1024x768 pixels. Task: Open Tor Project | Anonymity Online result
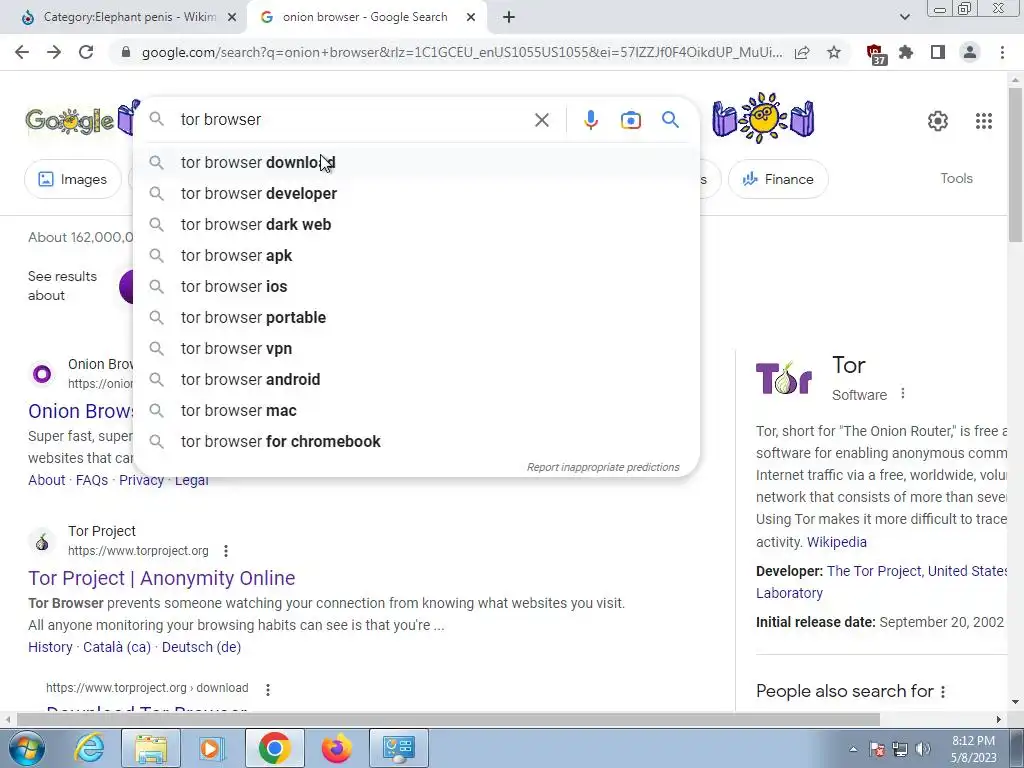(161, 578)
